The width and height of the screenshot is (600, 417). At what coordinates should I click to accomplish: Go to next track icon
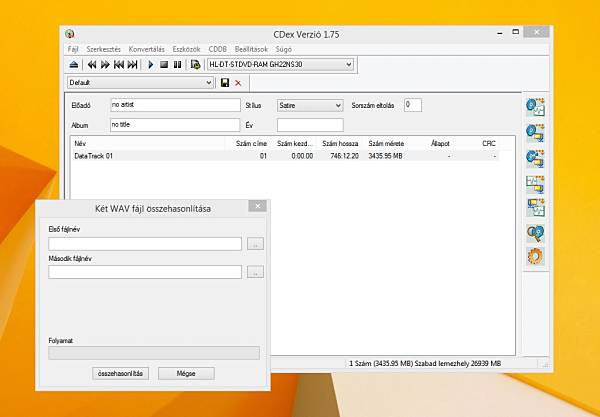tap(132, 65)
